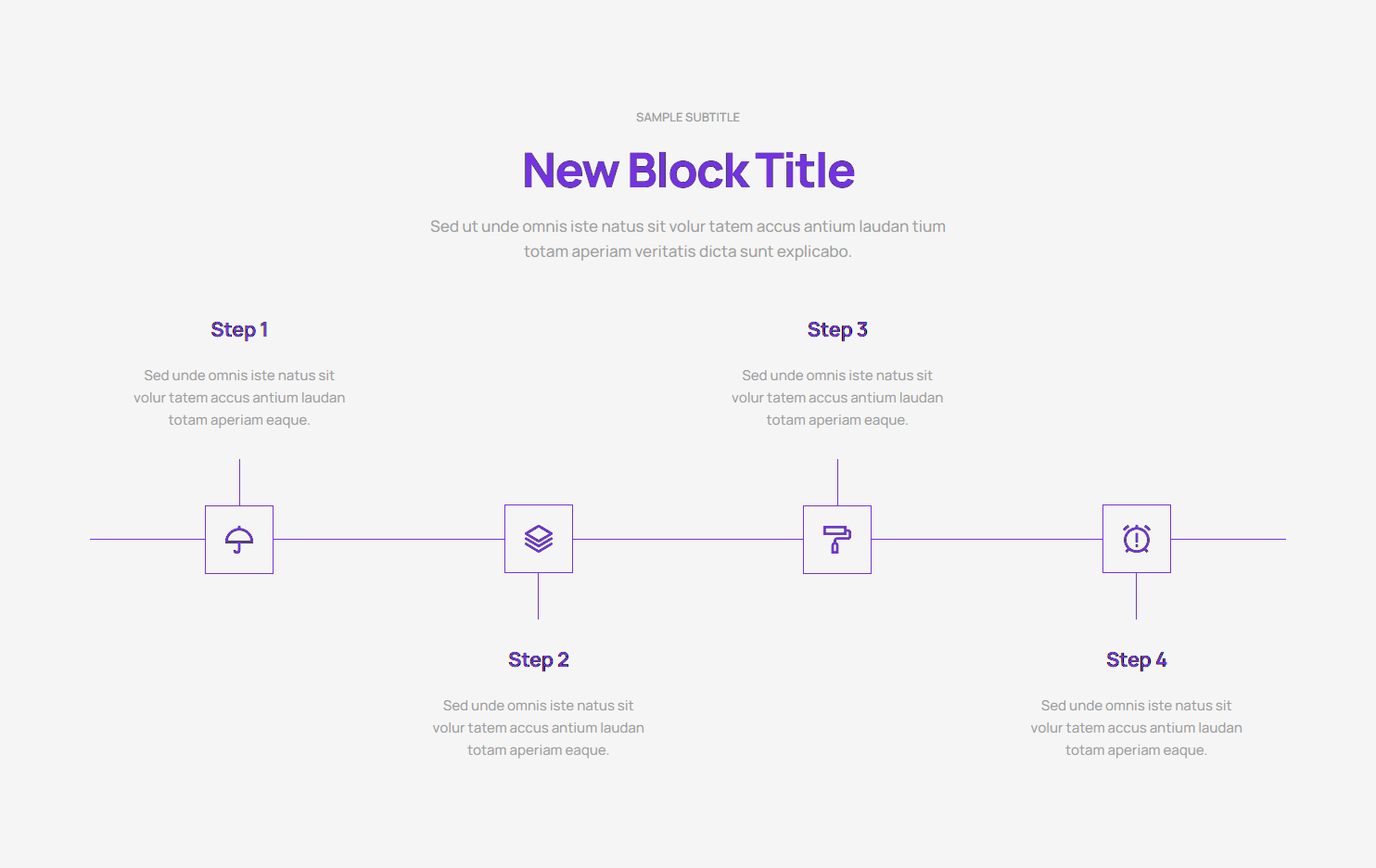Click the stacked layers icon
This screenshot has height=868, width=1376.
pyautogui.click(x=539, y=539)
